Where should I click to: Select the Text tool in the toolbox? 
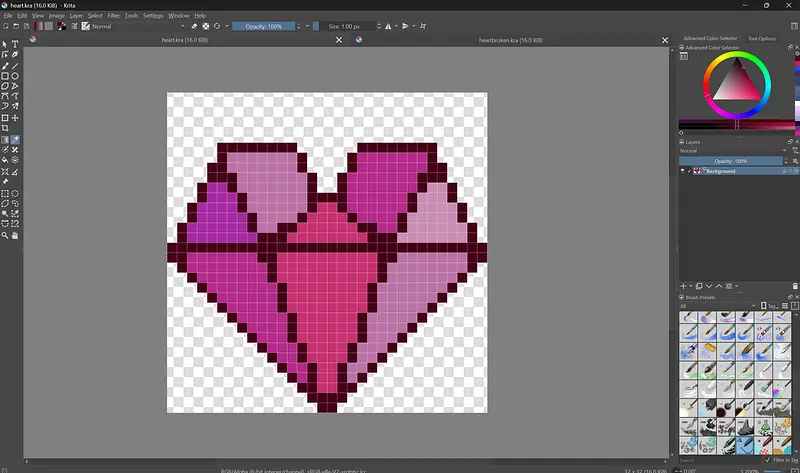[15, 45]
